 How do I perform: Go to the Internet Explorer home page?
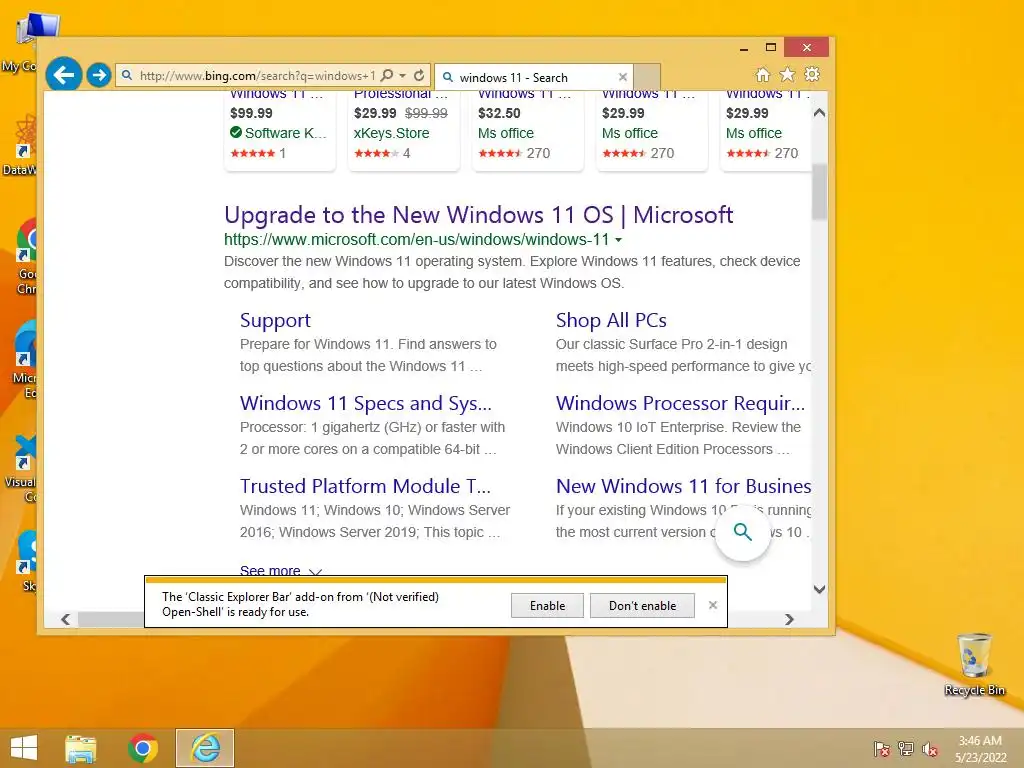coord(763,74)
